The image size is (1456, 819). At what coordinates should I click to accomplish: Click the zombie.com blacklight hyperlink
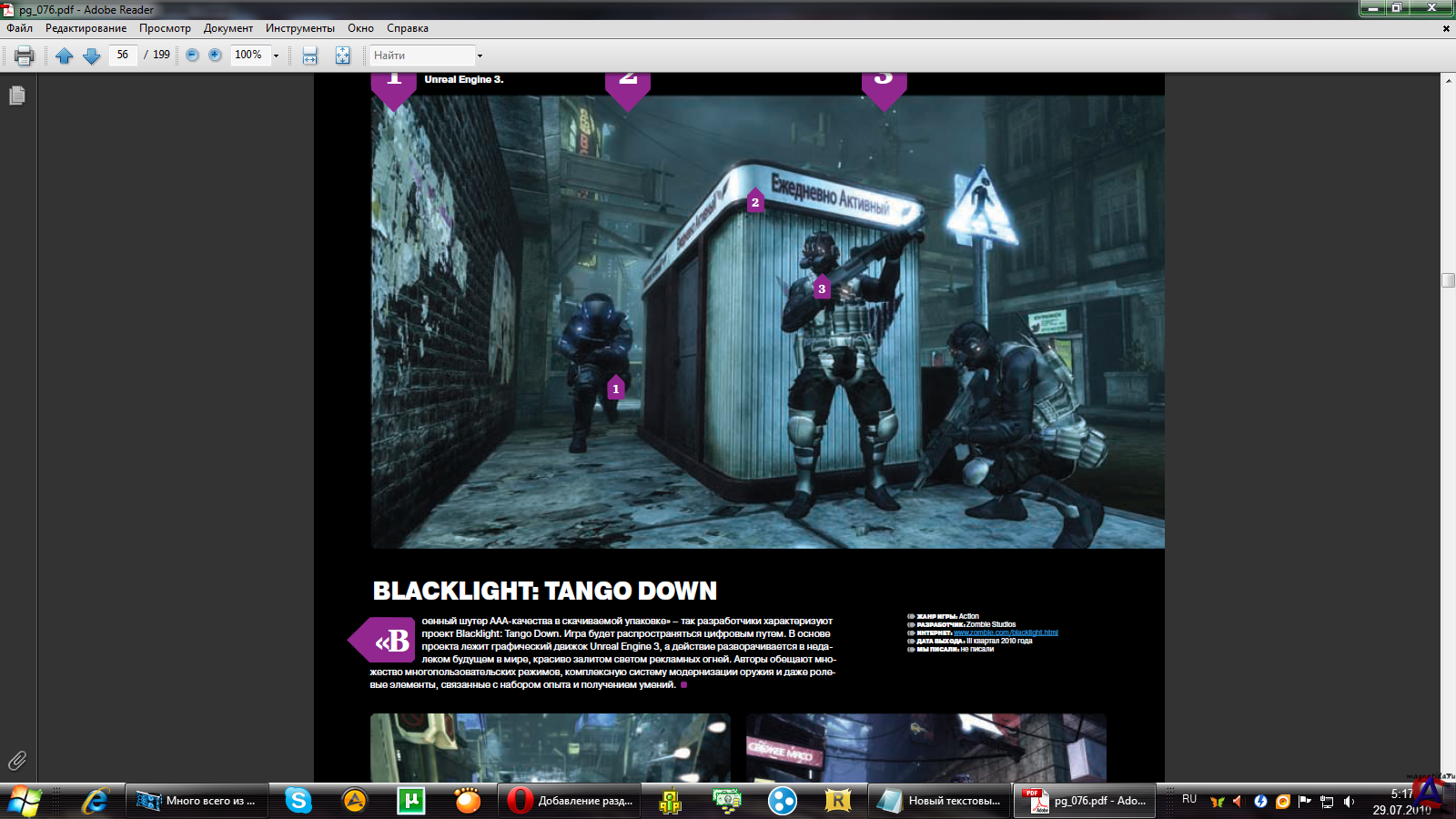(1006, 632)
